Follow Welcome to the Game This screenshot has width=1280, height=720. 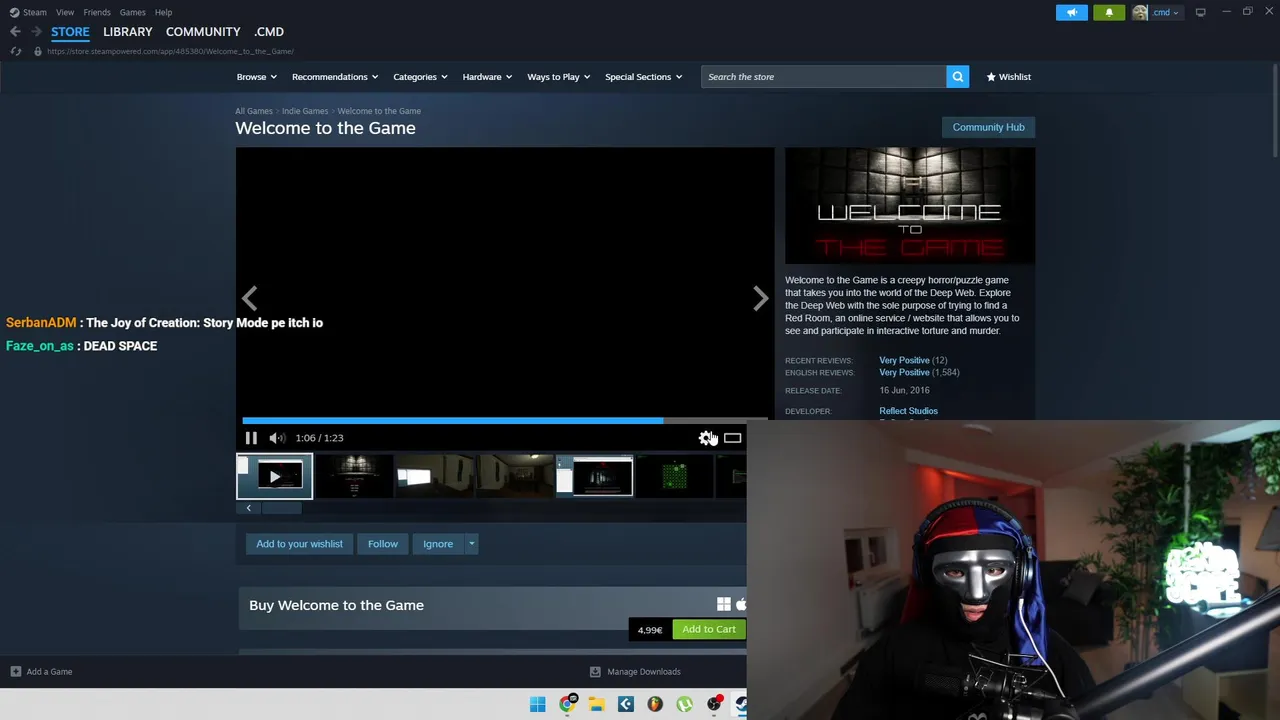click(x=383, y=544)
